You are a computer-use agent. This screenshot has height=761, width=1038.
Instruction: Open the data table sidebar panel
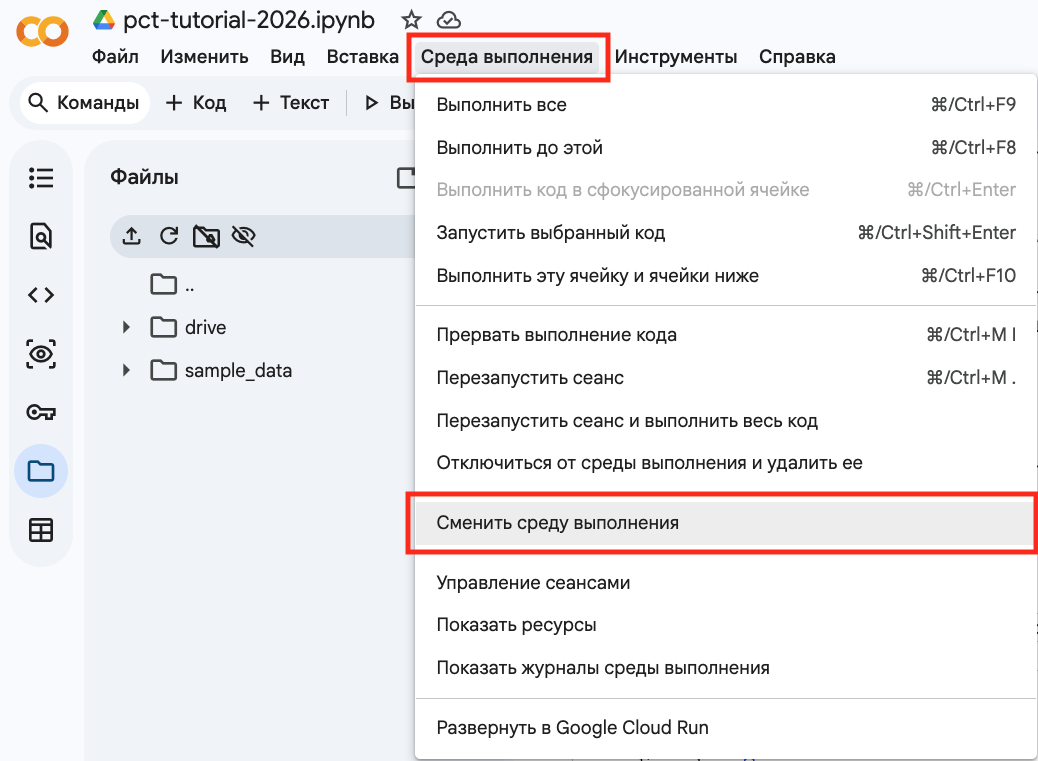click(40, 529)
